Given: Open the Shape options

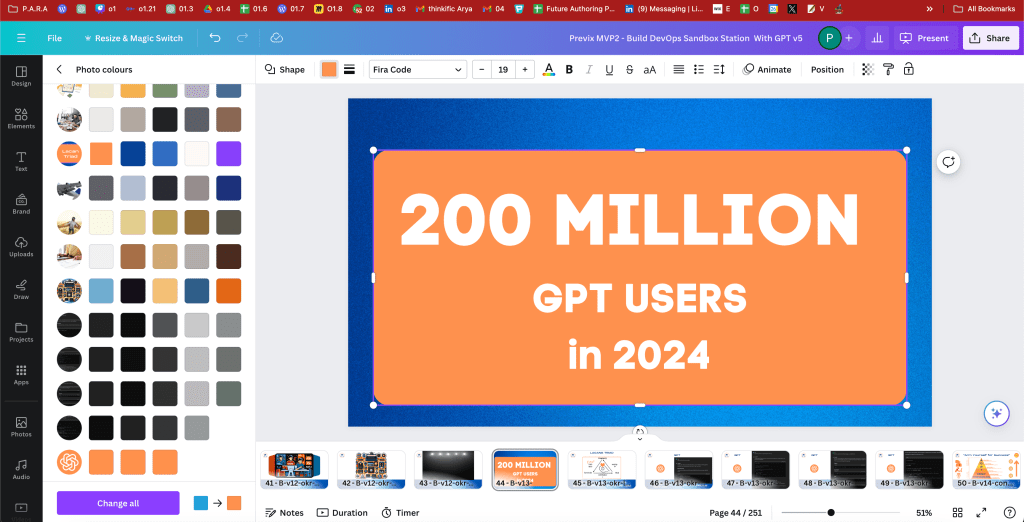Looking at the screenshot, I should point(285,69).
